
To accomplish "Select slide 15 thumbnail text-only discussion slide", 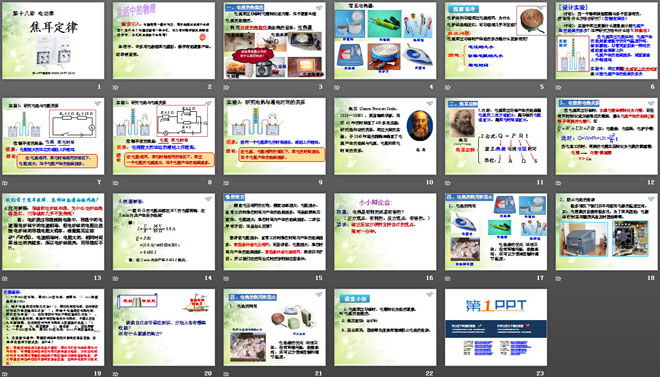I will click(274, 231).
